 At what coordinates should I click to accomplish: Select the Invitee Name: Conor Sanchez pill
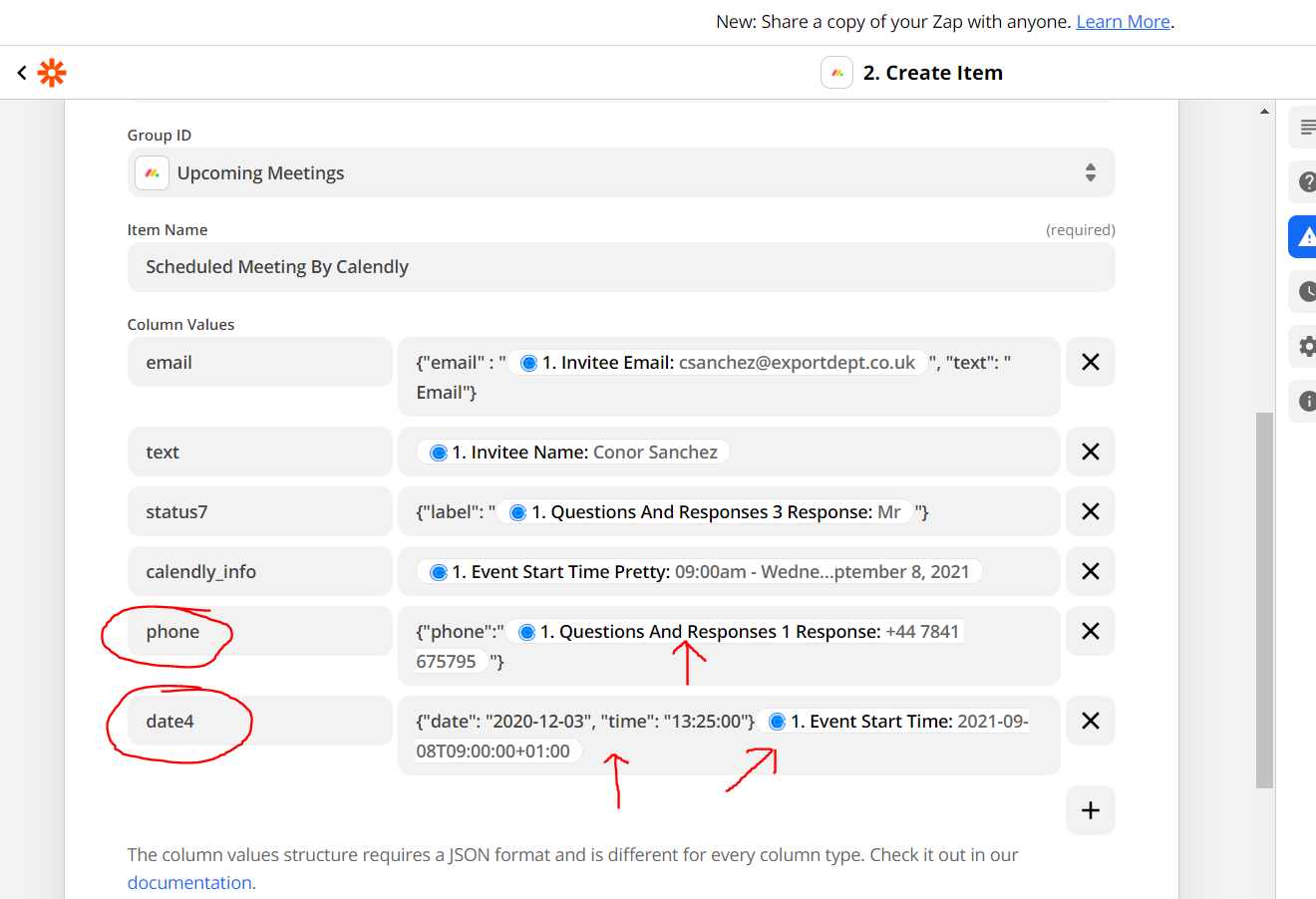click(573, 452)
